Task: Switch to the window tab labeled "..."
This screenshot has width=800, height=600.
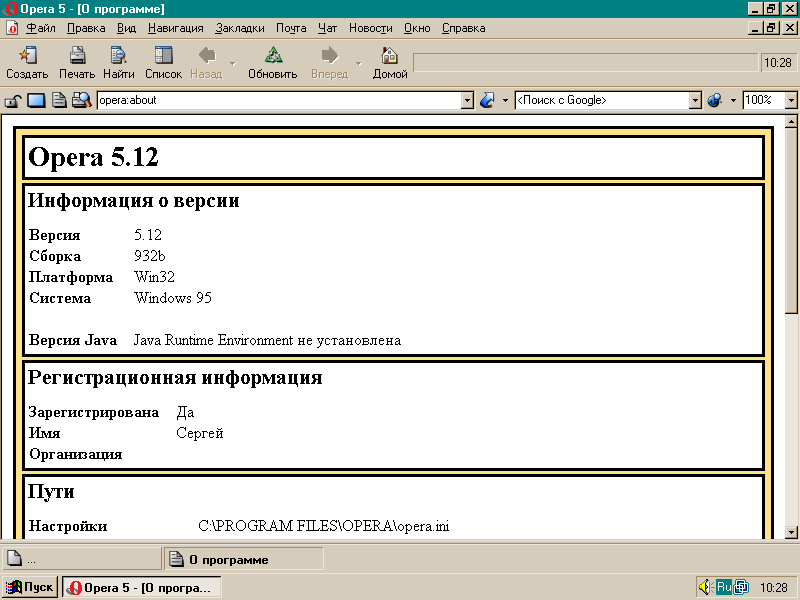Action: [x=82, y=559]
